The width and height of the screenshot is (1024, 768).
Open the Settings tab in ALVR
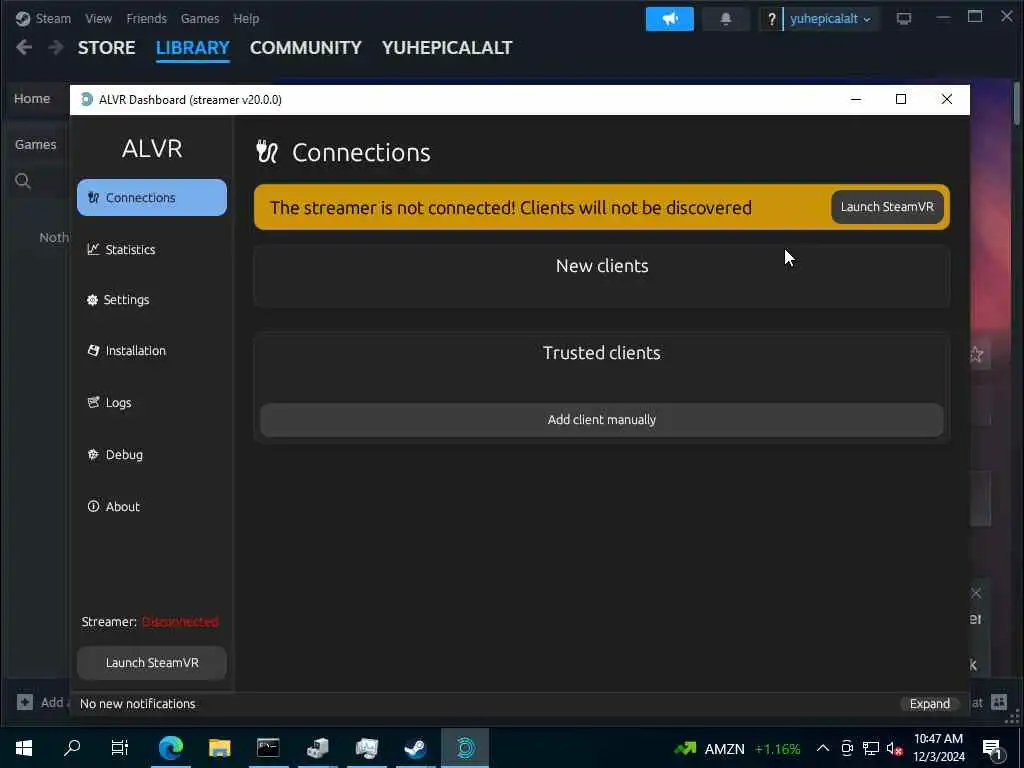[x=118, y=300]
